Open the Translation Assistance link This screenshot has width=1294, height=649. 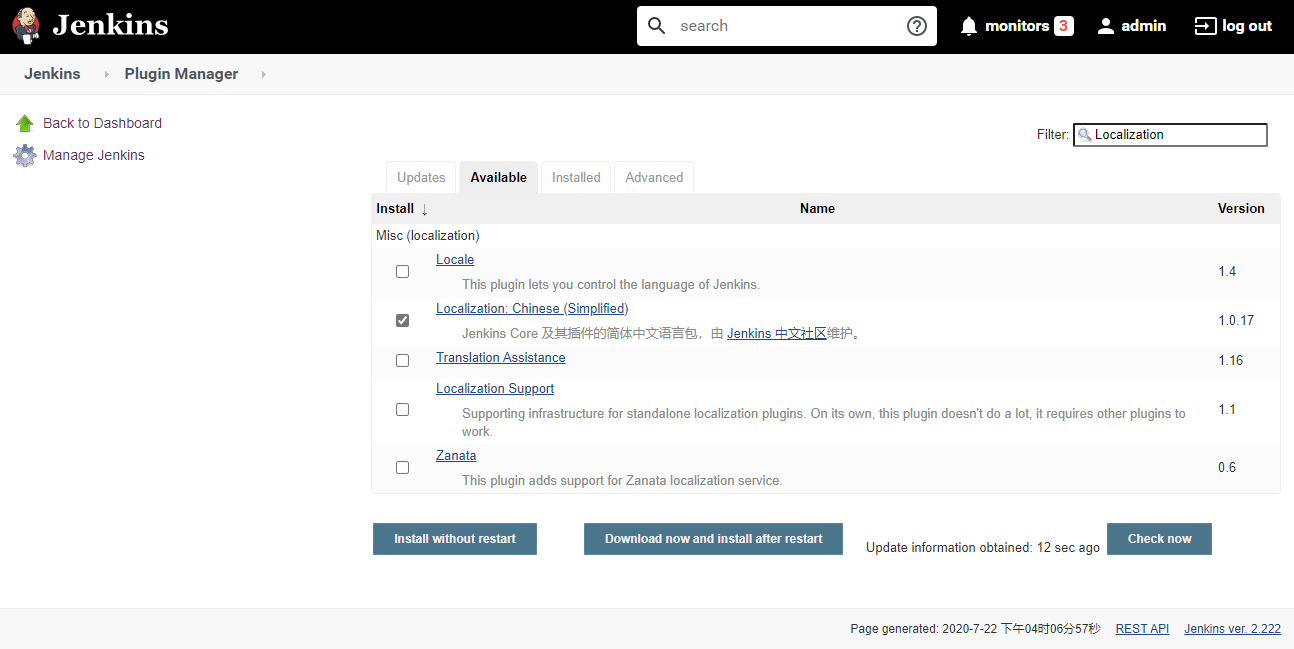500,358
